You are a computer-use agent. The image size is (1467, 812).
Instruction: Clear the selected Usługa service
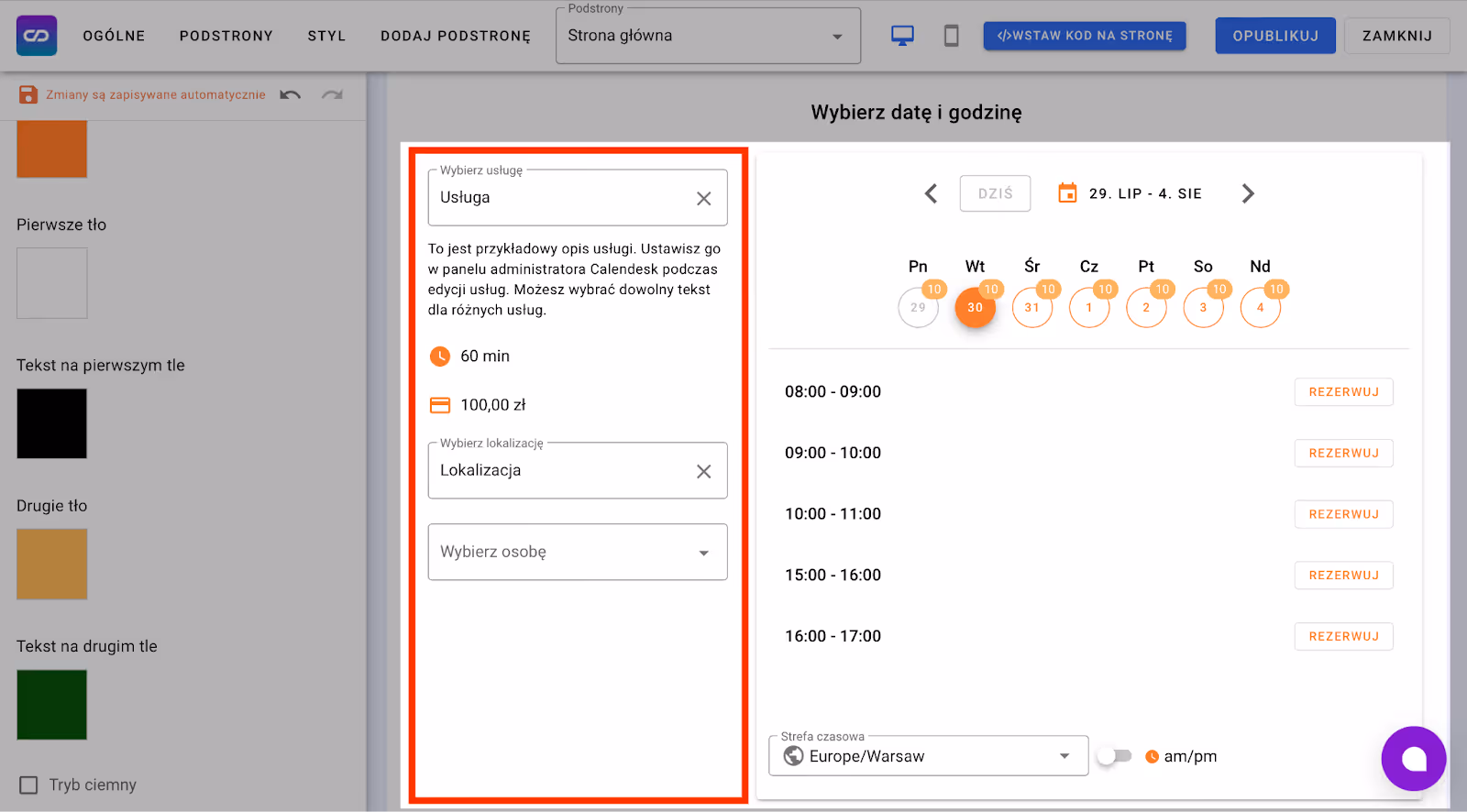[x=703, y=198]
